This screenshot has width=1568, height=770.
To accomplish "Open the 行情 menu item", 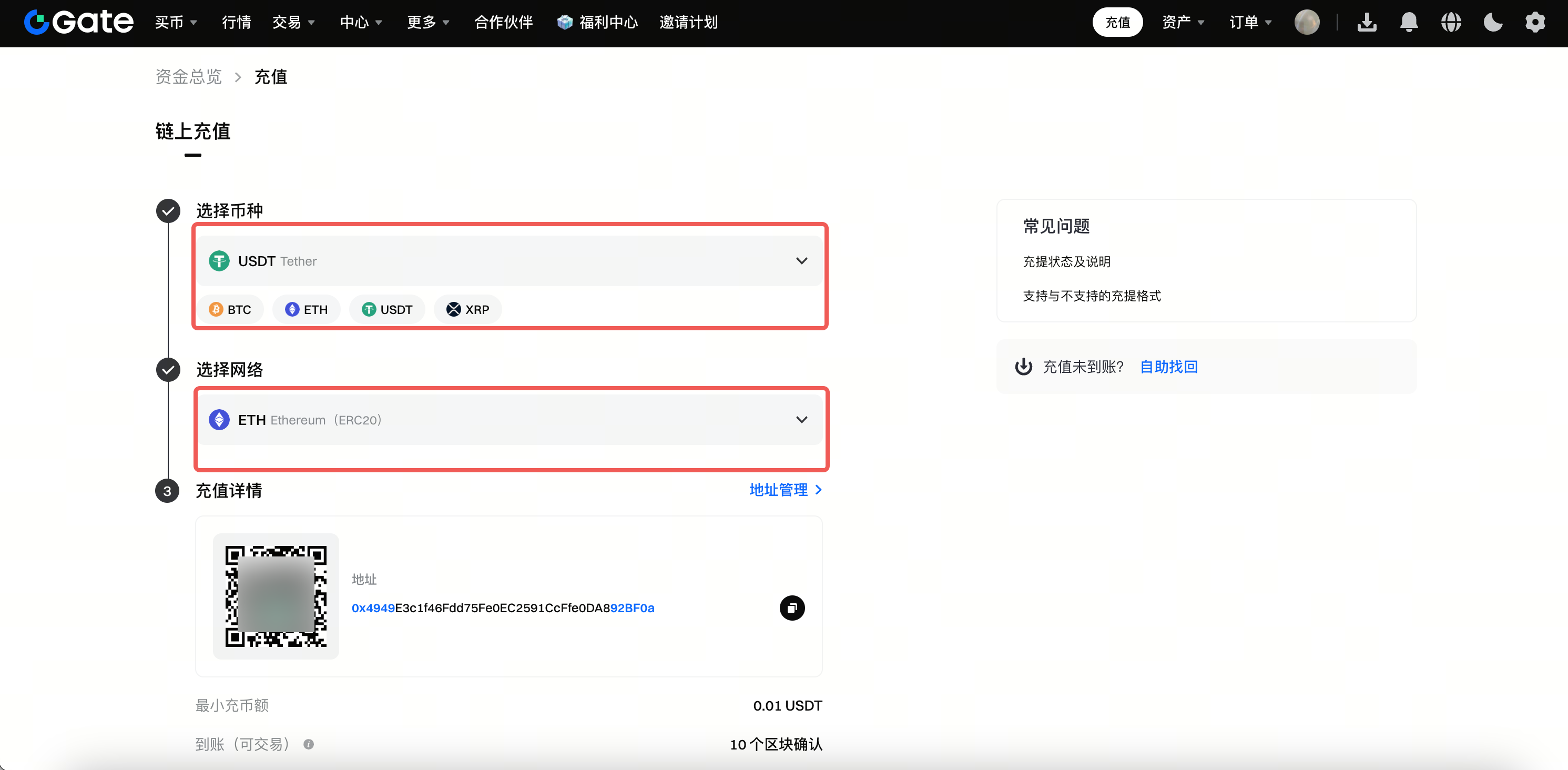I will 236,23.
